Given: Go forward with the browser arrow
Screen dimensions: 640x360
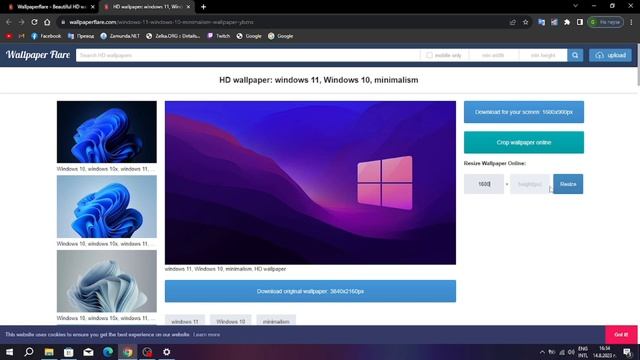Looking at the screenshot, I should (21, 22).
